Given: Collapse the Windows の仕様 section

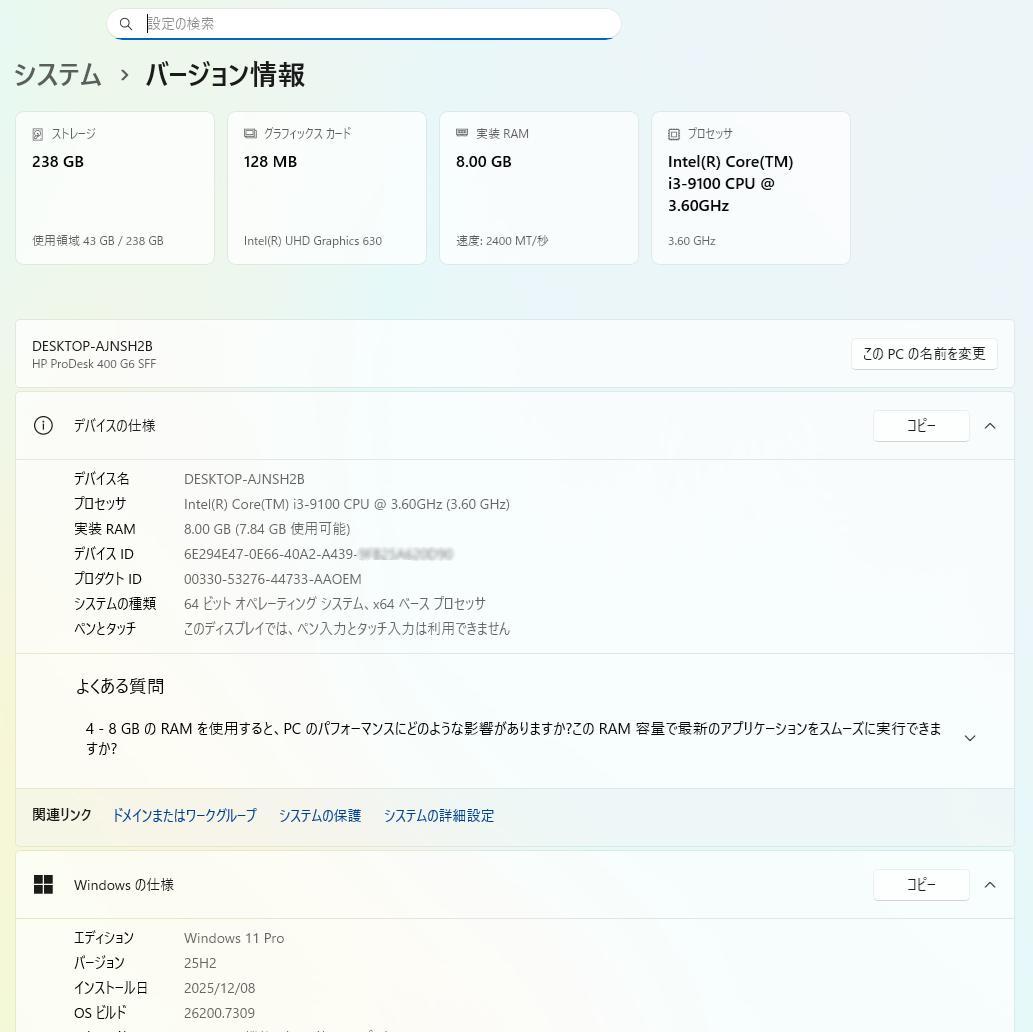Looking at the screenshot, I should [x=989, y=884].
